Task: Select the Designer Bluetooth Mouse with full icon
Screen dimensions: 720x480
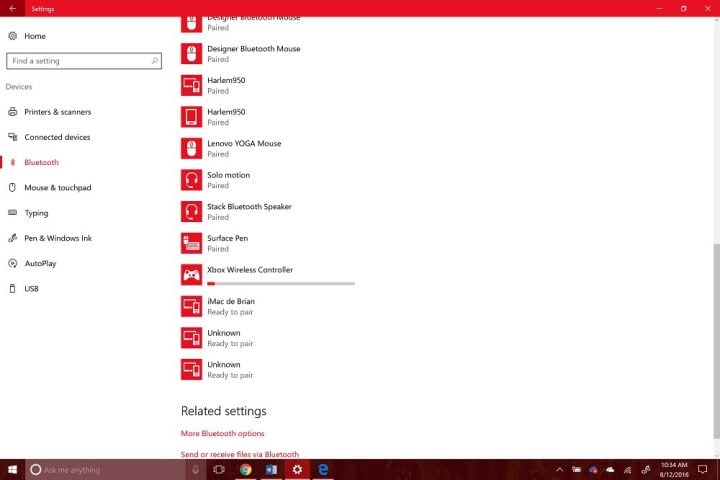Action: point(241,54)
